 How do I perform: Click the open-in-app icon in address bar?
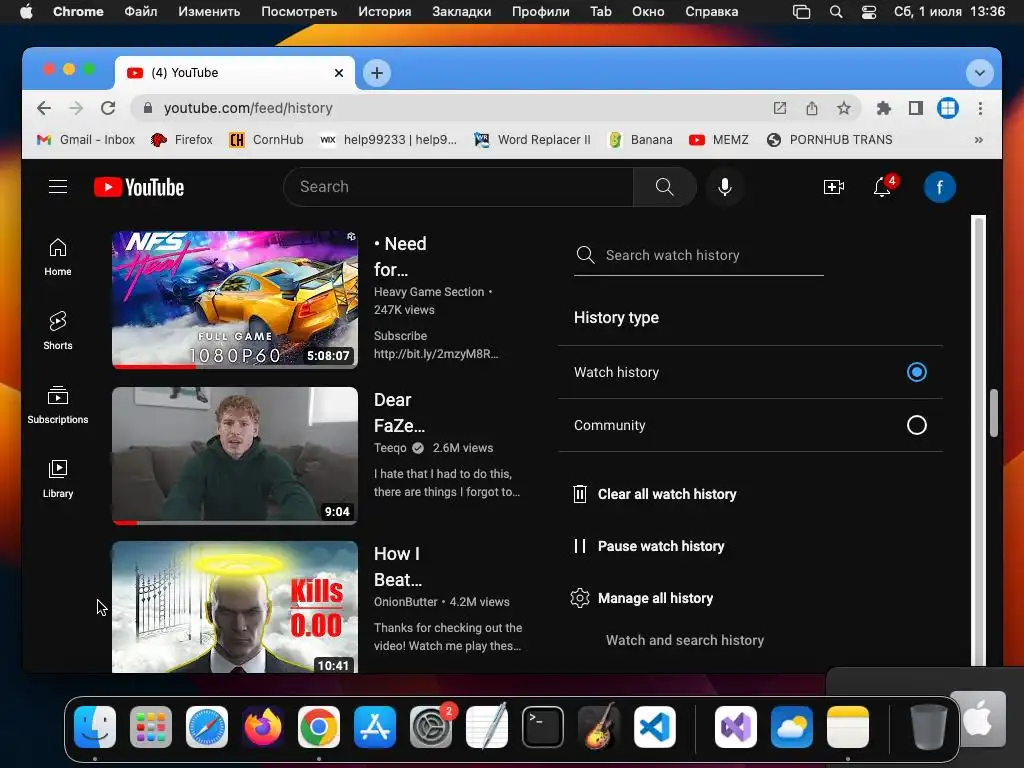[x=780, y=108]
